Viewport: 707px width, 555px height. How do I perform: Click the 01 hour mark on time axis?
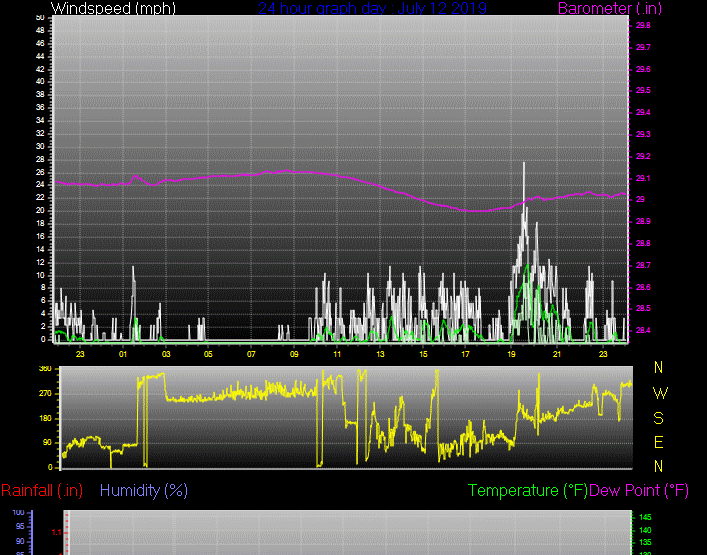pos(123,354)
